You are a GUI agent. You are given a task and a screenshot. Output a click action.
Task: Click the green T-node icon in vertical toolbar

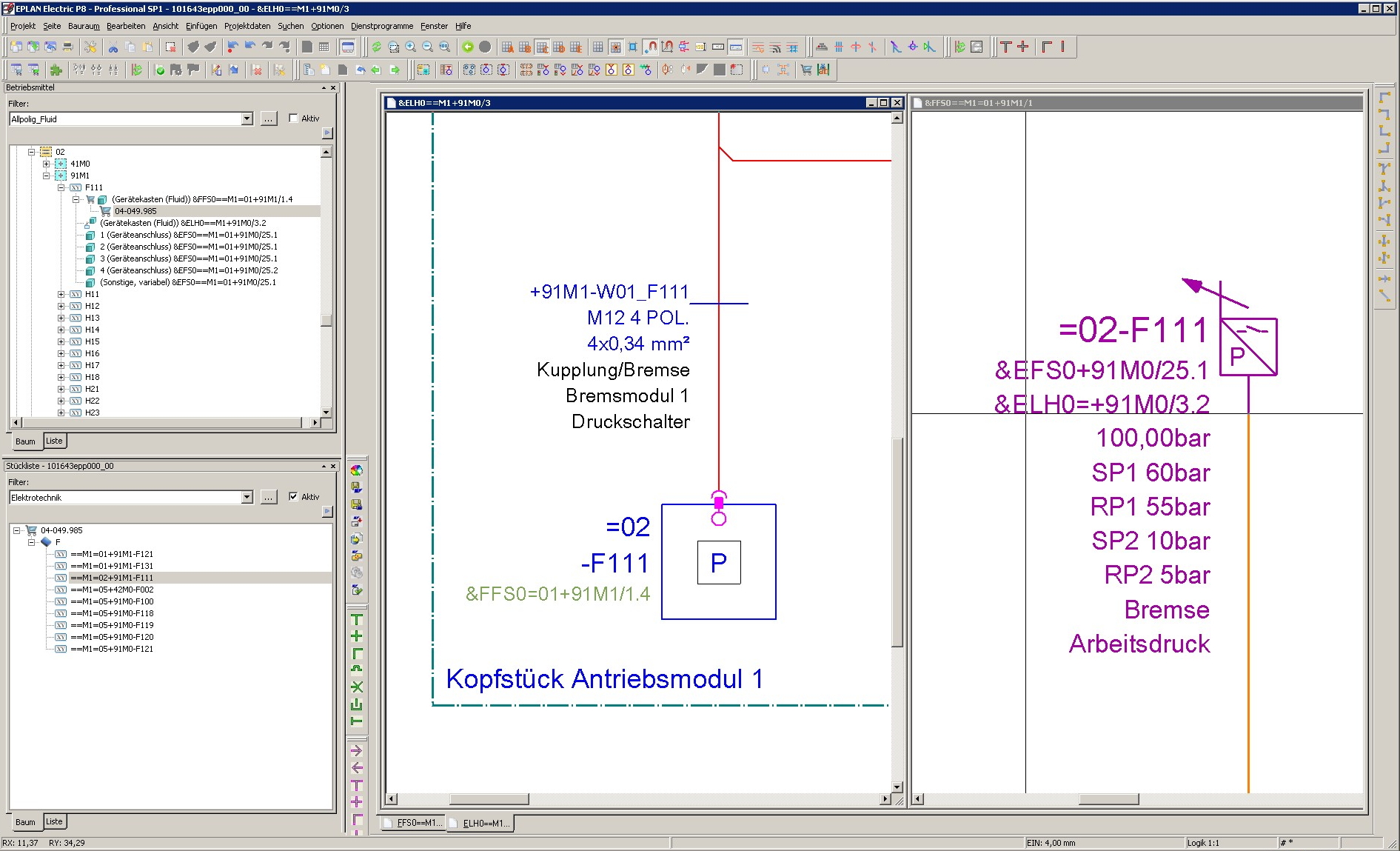pyautogui.click(x=356, y=619)
